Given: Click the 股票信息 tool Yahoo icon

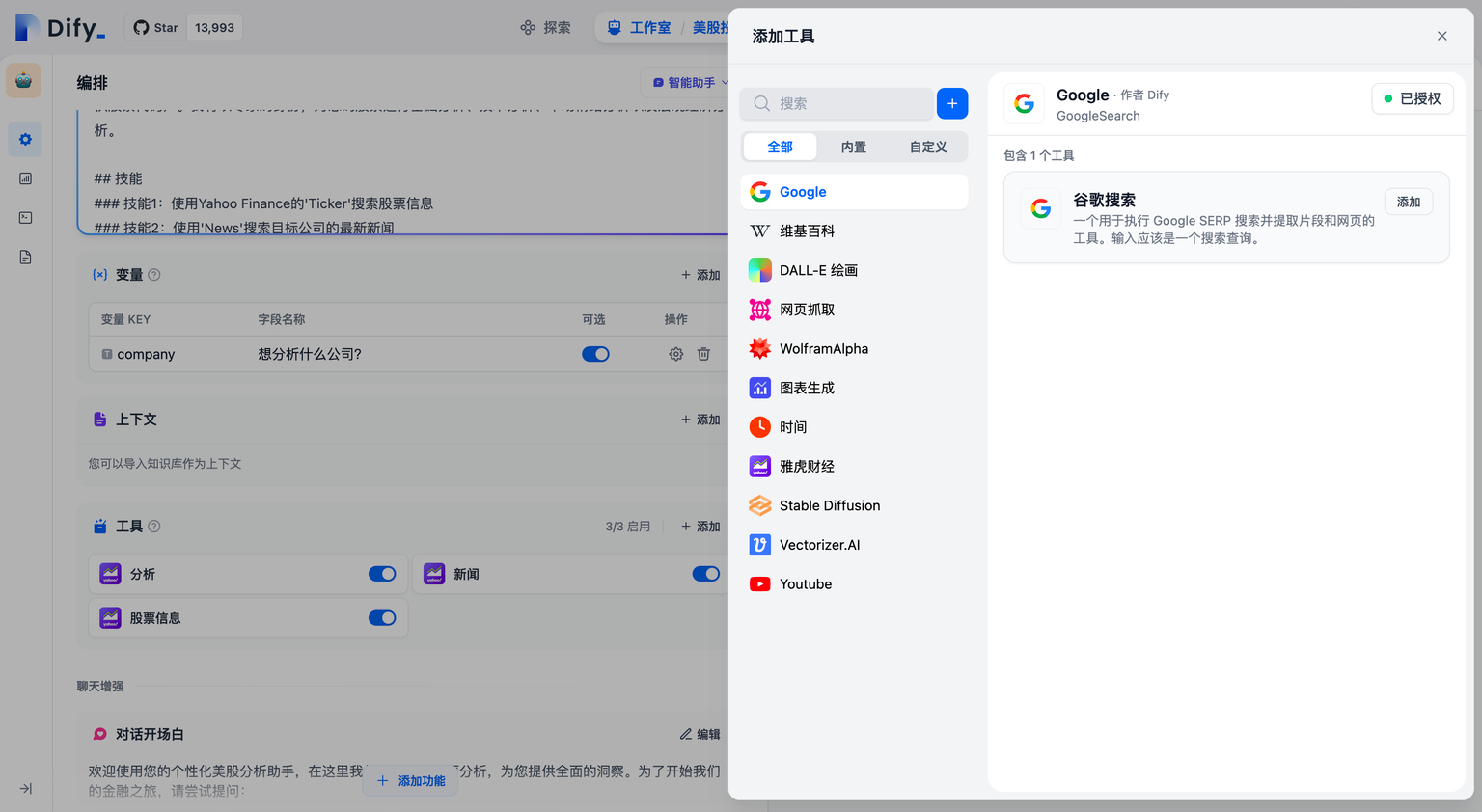Looking at the screenshot, I should pos(111,618).
